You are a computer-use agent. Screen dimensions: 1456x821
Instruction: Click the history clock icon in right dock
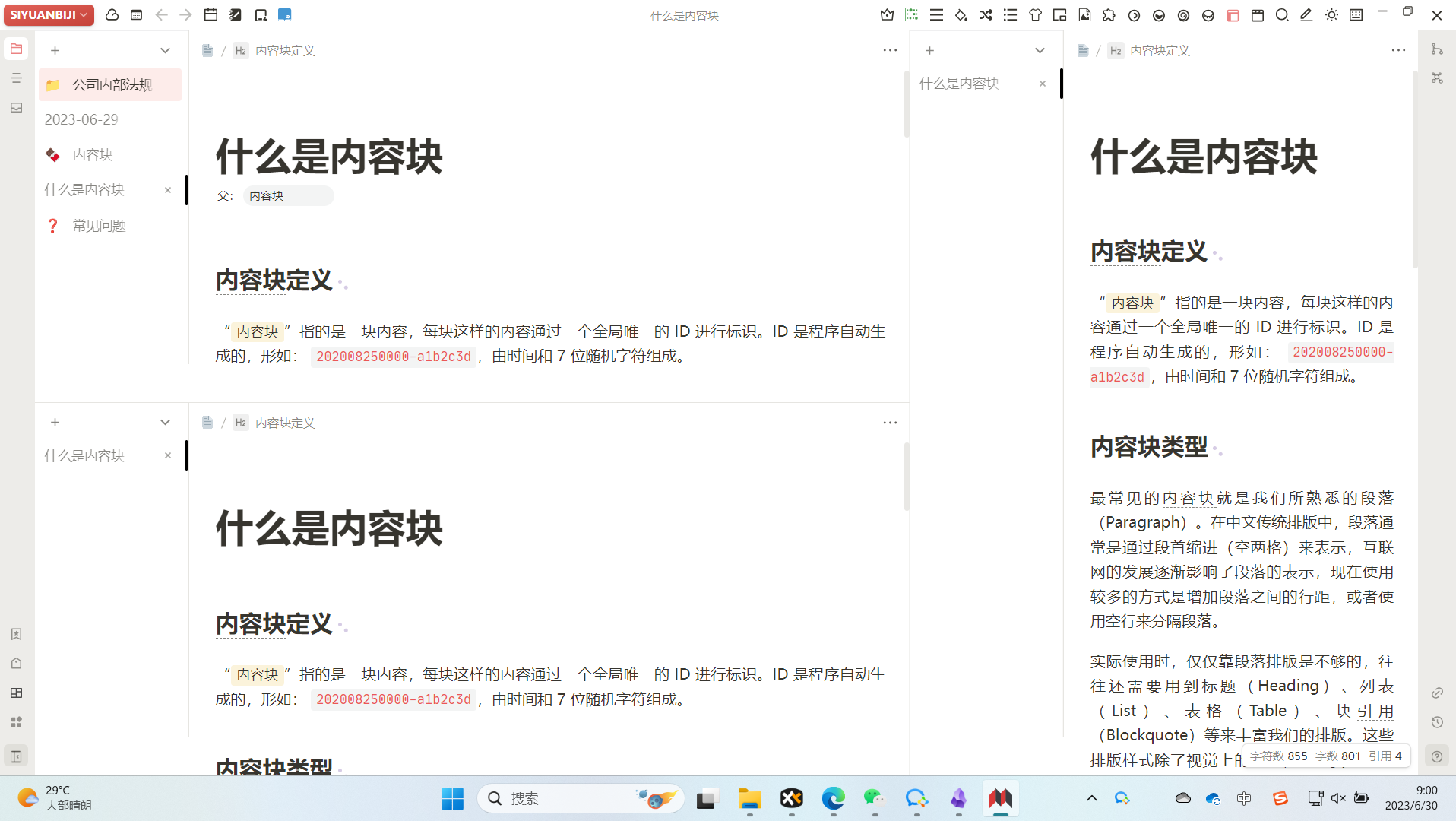(1437, 722)
